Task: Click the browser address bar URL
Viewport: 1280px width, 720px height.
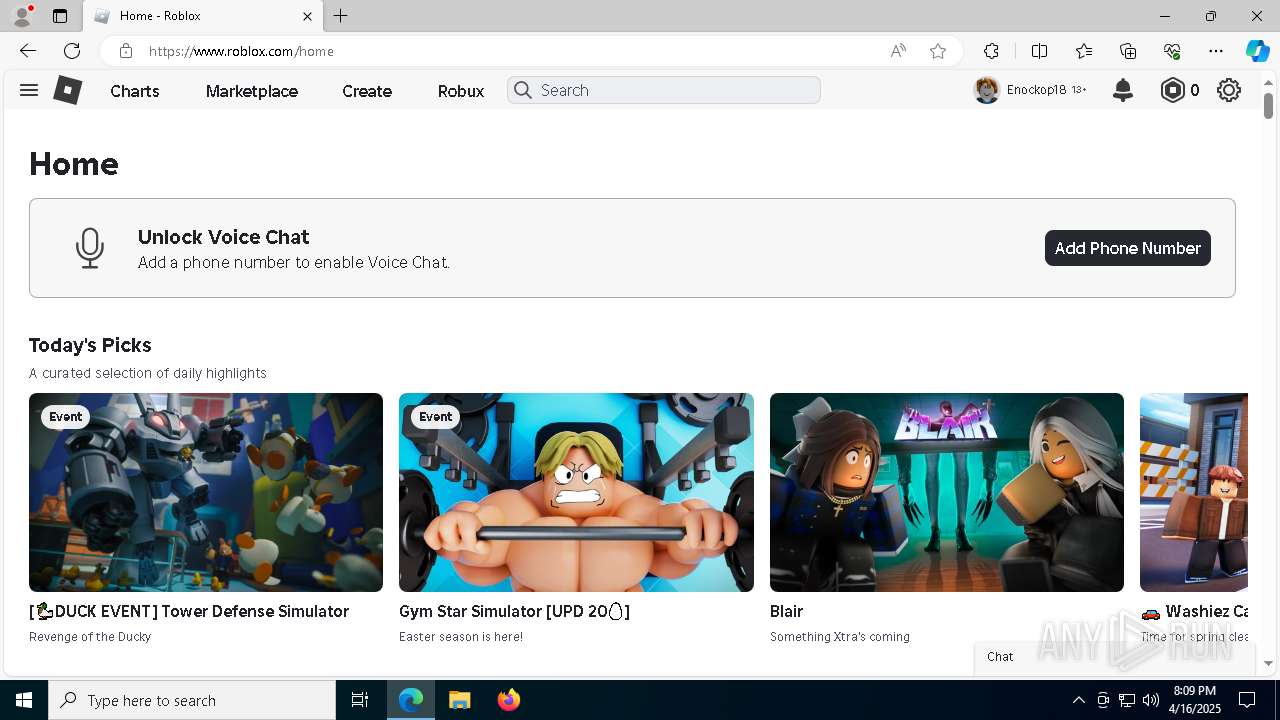Action: pos(241,51)
